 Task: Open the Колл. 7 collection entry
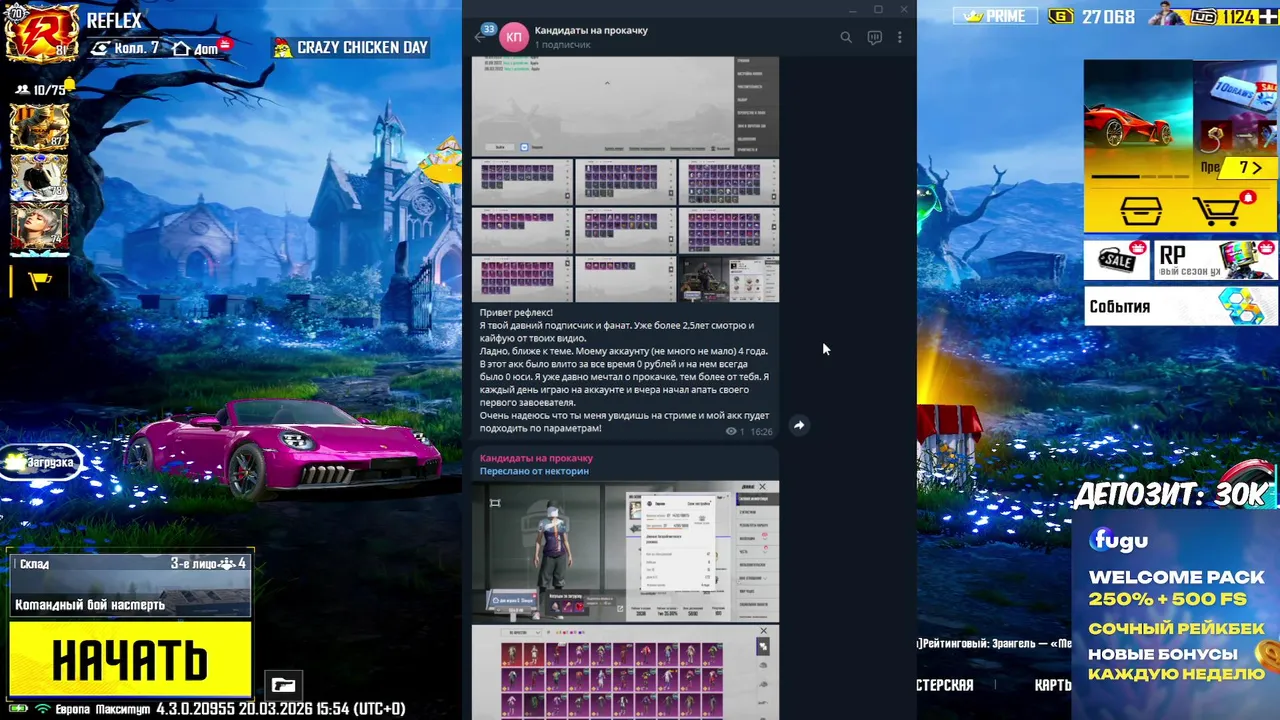[x=126, y=48]
